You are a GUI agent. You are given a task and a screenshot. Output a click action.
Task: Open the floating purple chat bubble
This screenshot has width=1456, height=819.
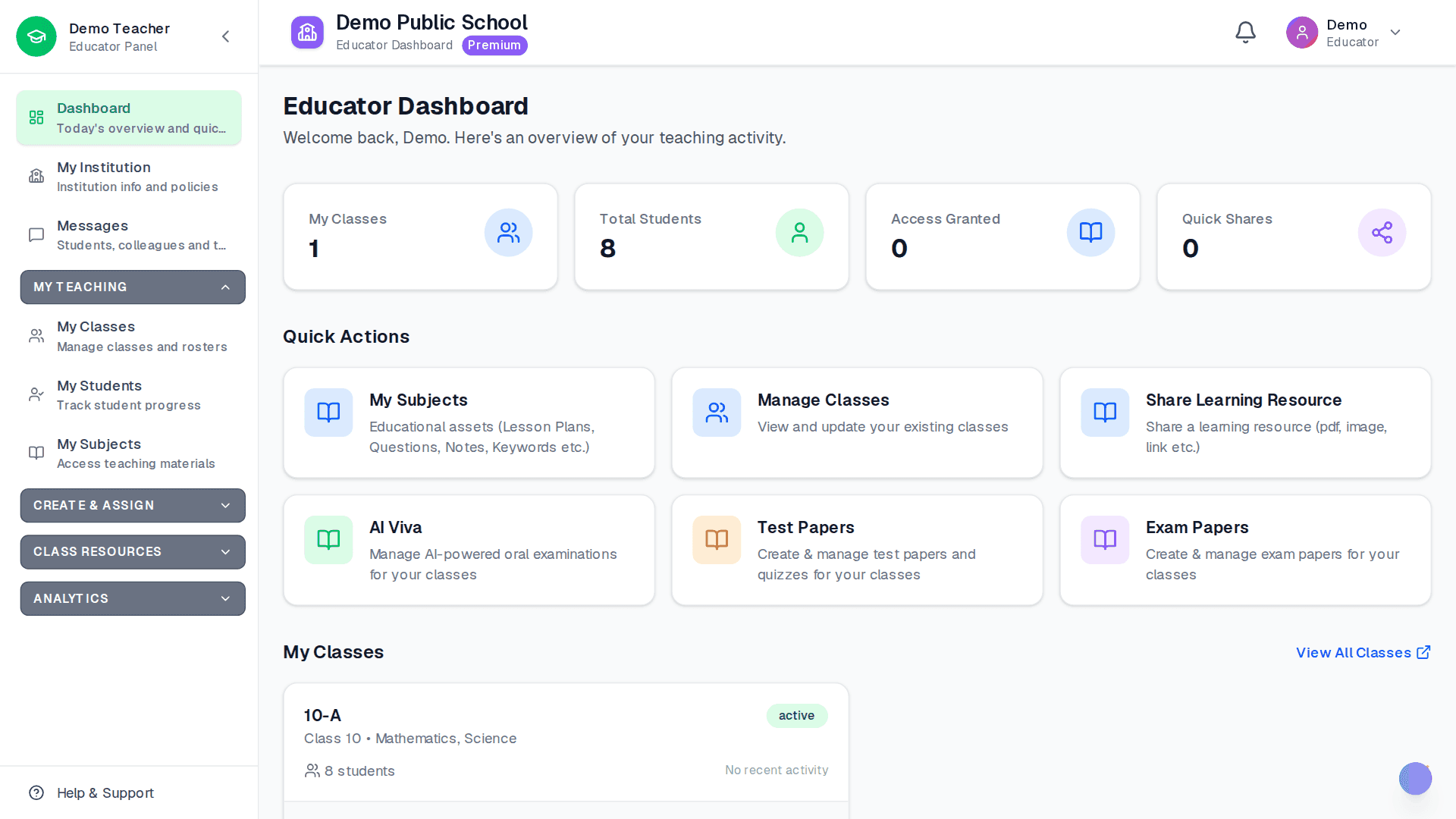(1415, 778)
